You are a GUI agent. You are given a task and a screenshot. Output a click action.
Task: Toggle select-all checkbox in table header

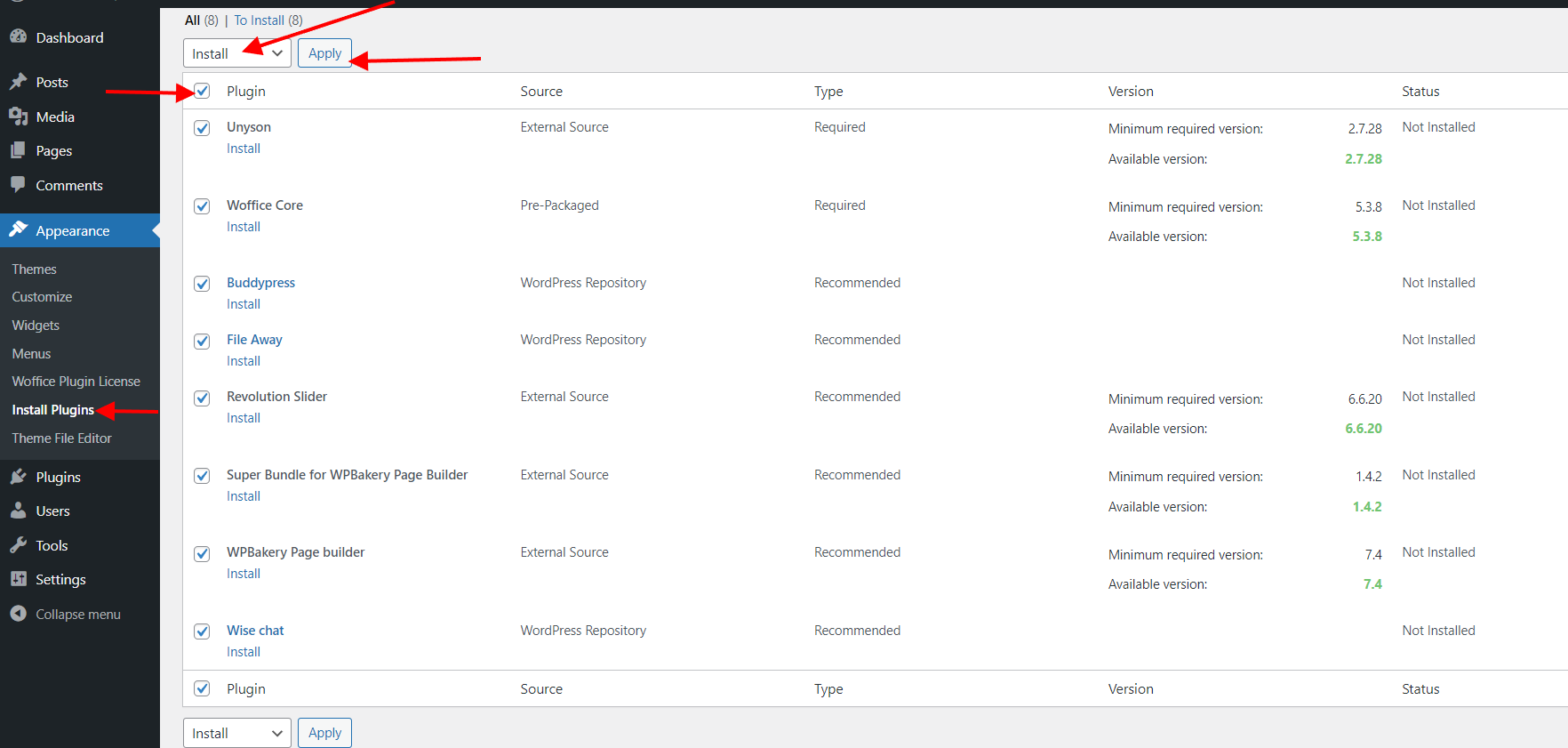[x=203, y=92]
